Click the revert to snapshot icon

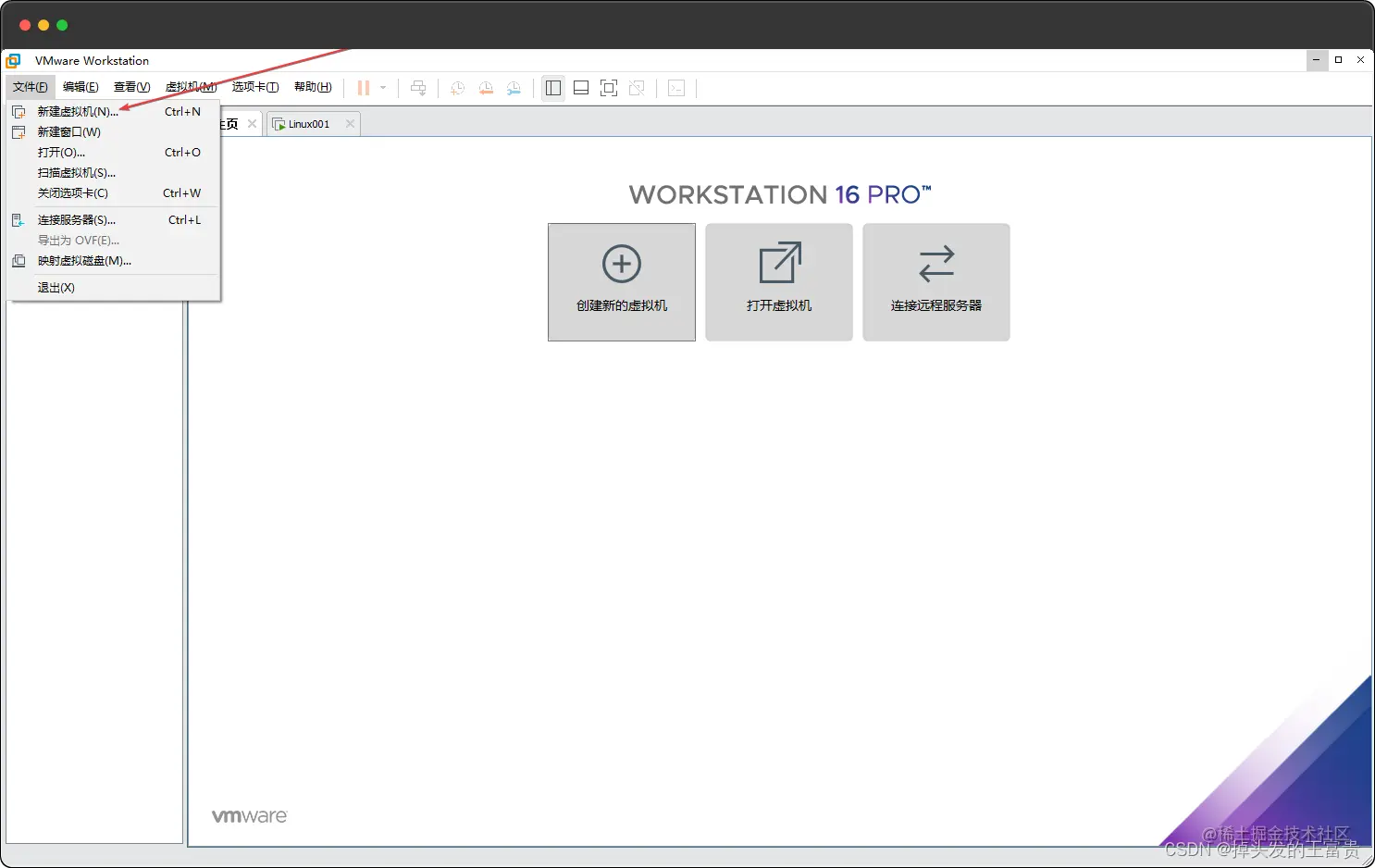click(x=486, y=88)
